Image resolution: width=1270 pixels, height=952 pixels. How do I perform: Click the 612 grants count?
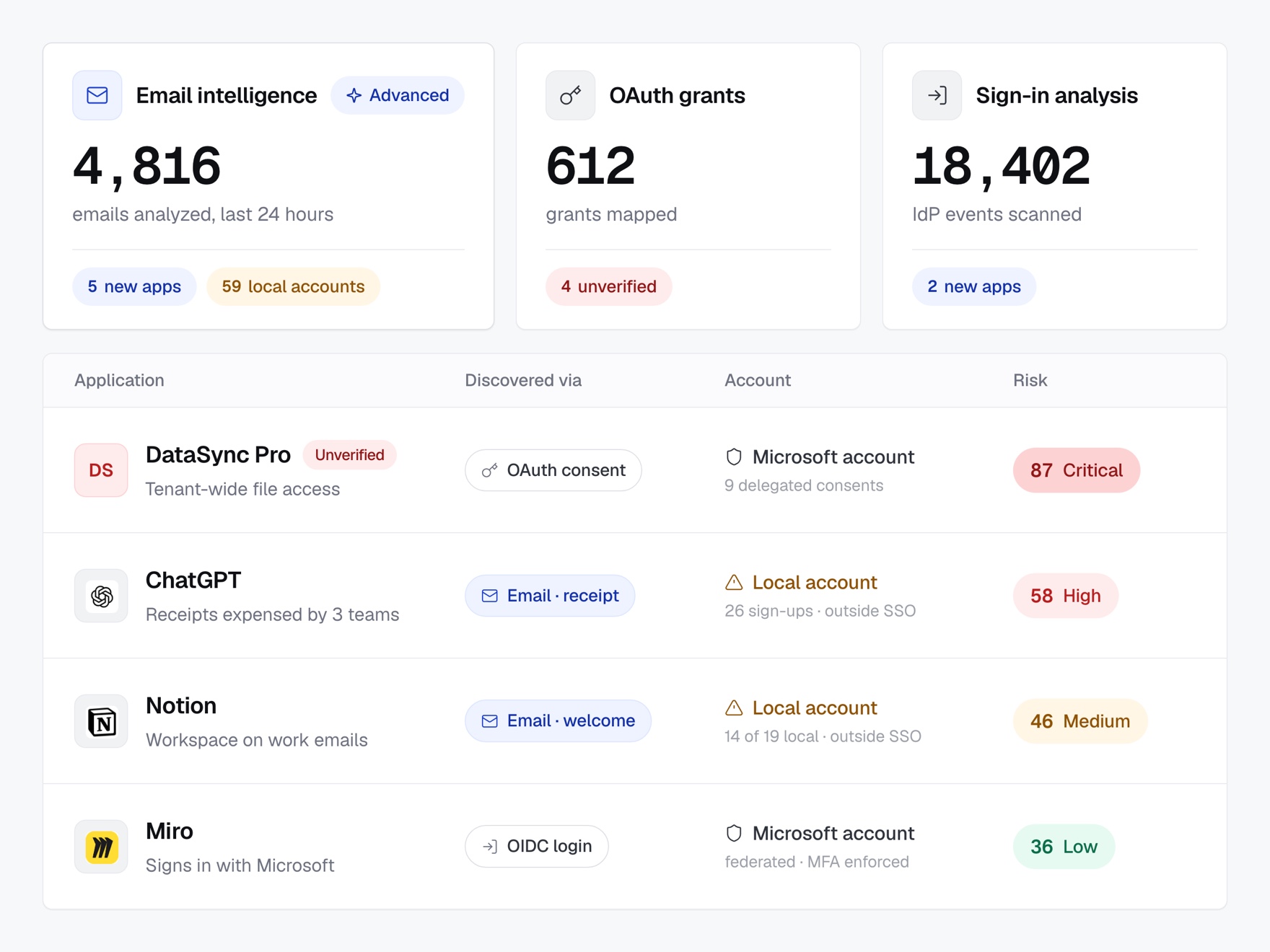click(x=591, y=167)
